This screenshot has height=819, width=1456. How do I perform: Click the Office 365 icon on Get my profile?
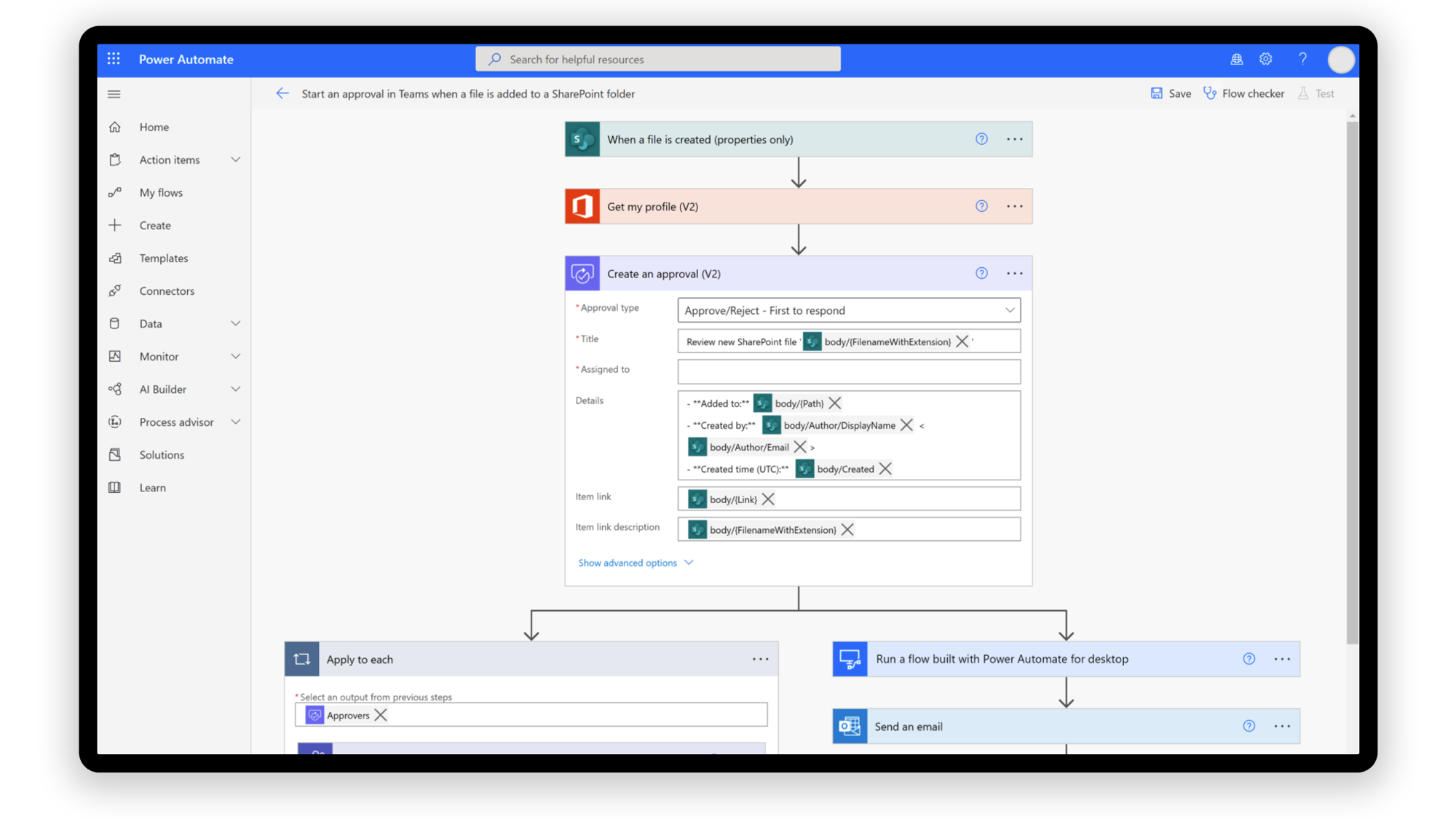pos(582,206)
